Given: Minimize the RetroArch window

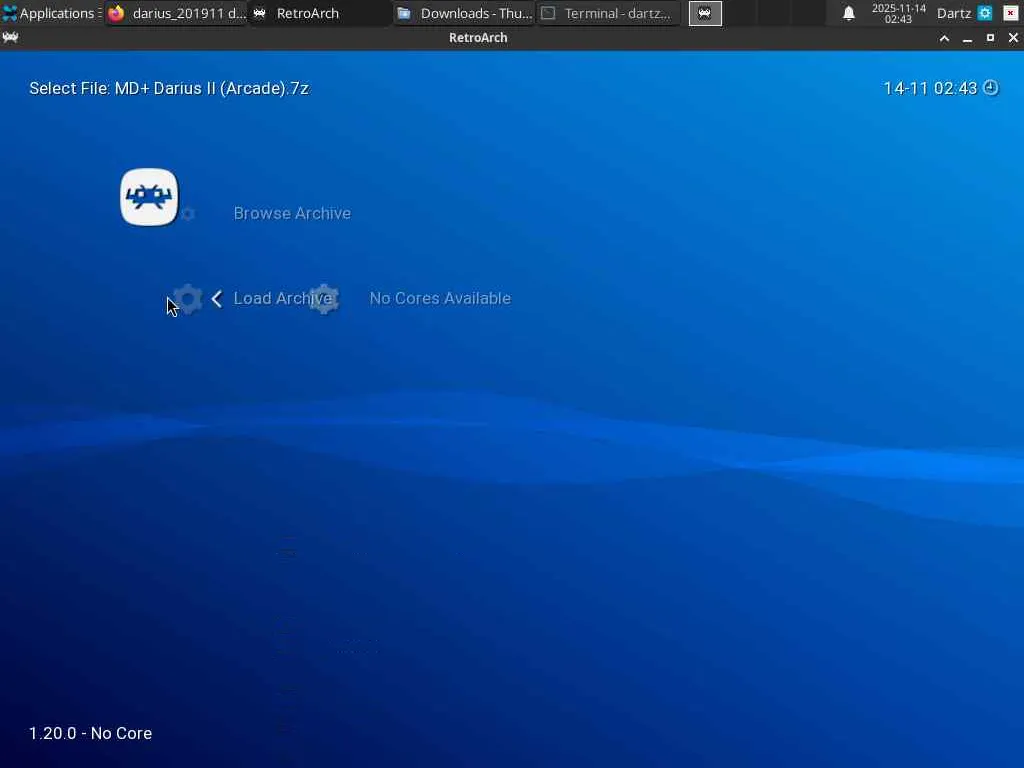Looking at the screenshot, I should [x=967, y=38].
